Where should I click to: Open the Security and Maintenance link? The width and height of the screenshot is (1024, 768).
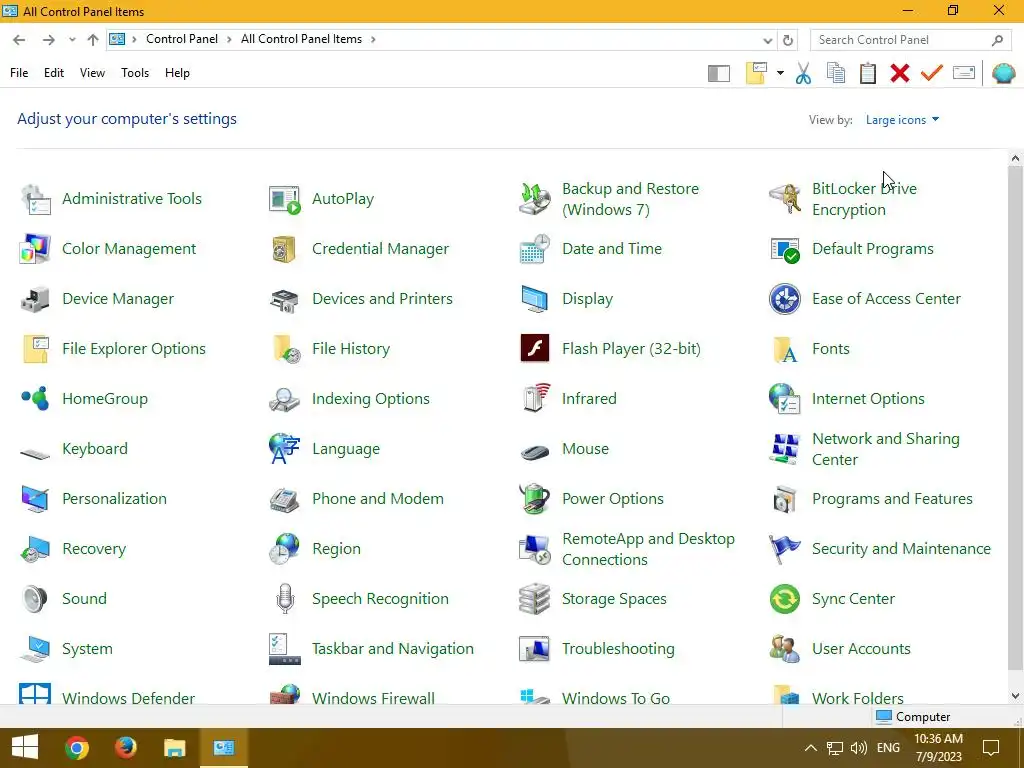click(901, 549)
